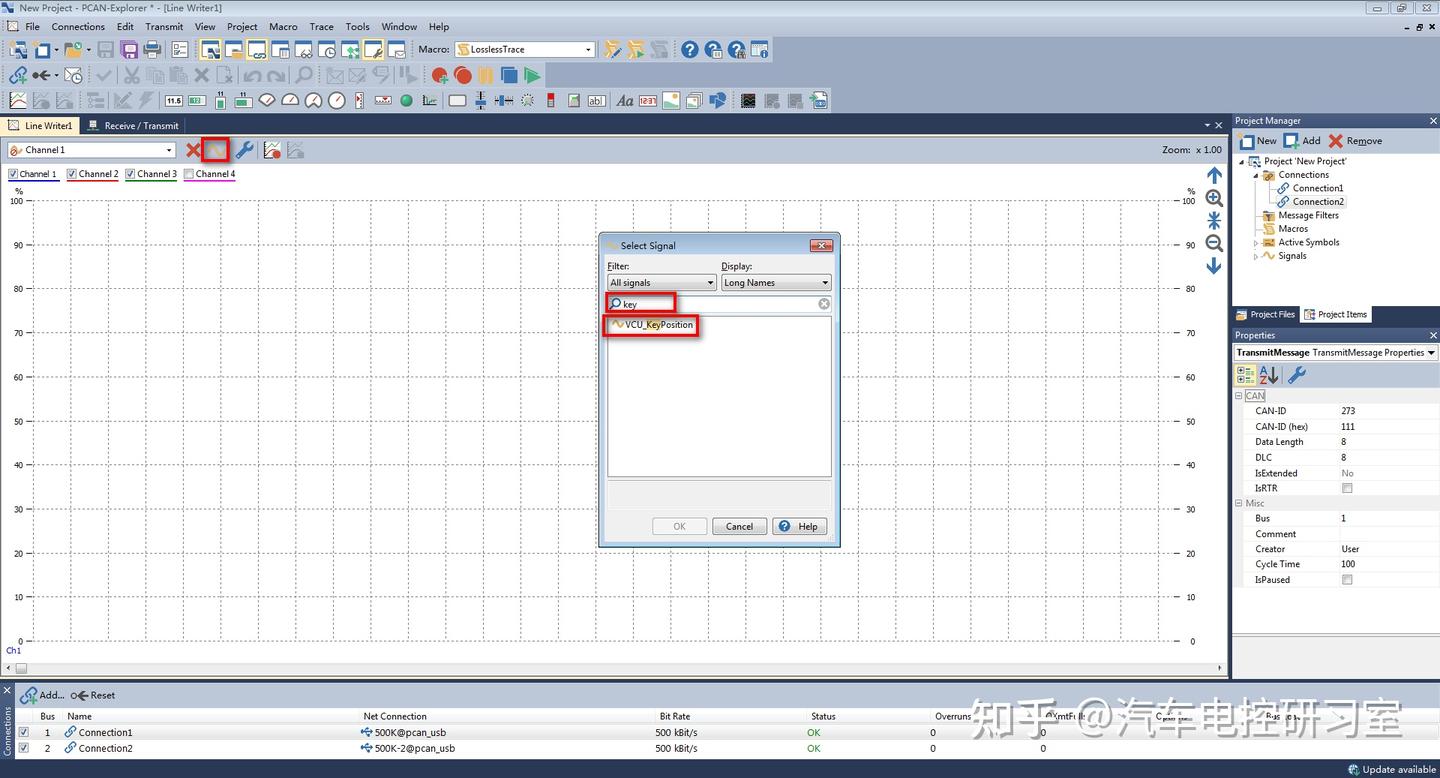1440x778 pixels.
Task: Click the signal curve icon beside red X
Action: (x=216, y=150)
